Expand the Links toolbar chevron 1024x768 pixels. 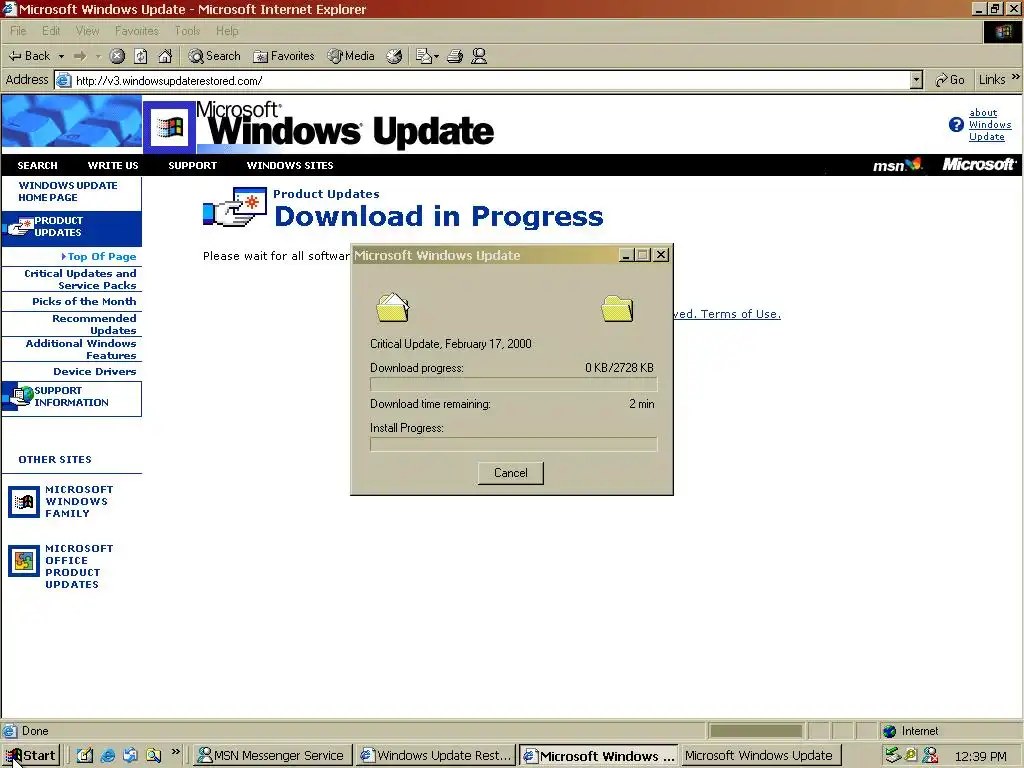(1016, 77)
